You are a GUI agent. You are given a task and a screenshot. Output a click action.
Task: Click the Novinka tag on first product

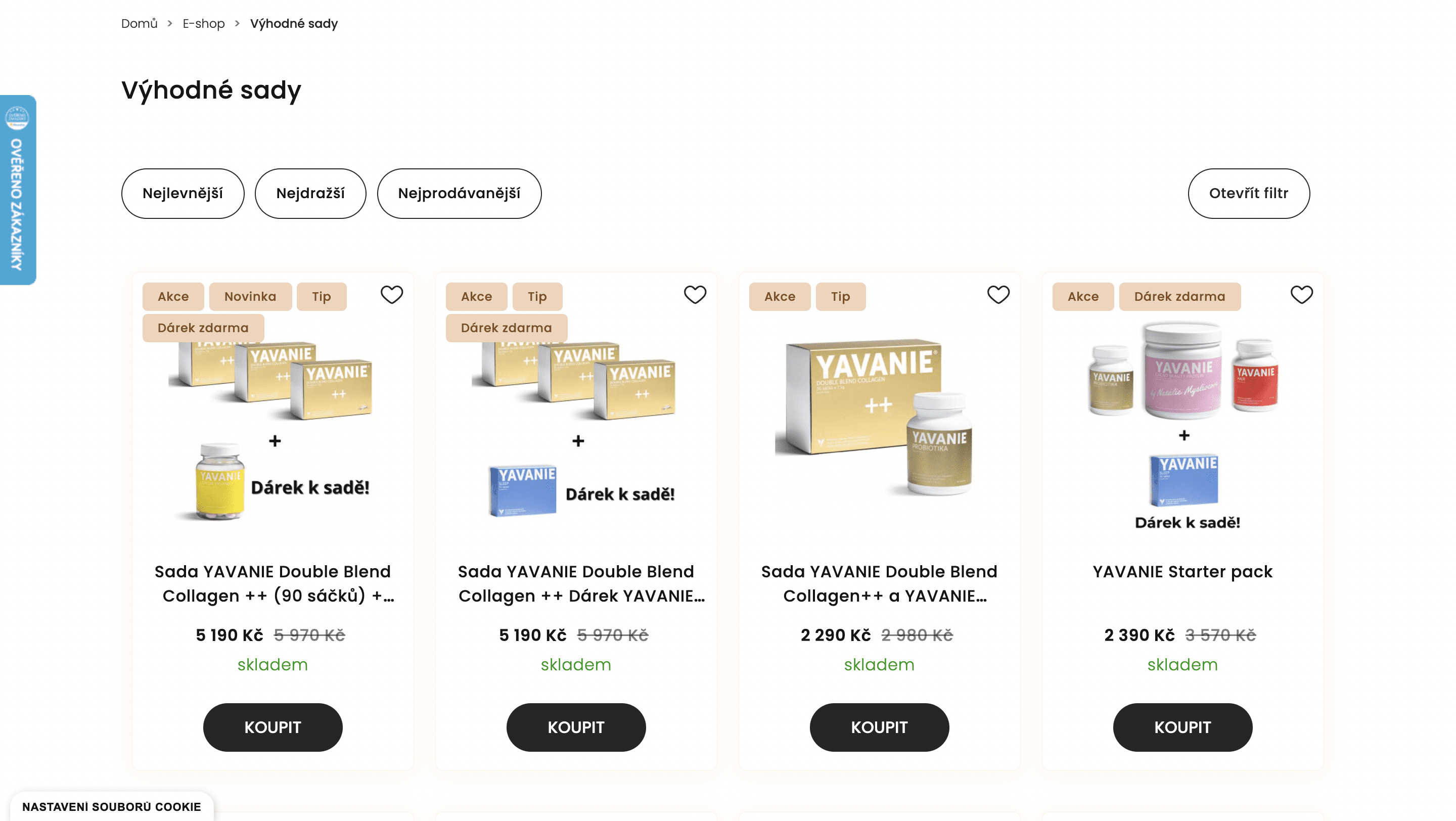(x=250, y=297)
